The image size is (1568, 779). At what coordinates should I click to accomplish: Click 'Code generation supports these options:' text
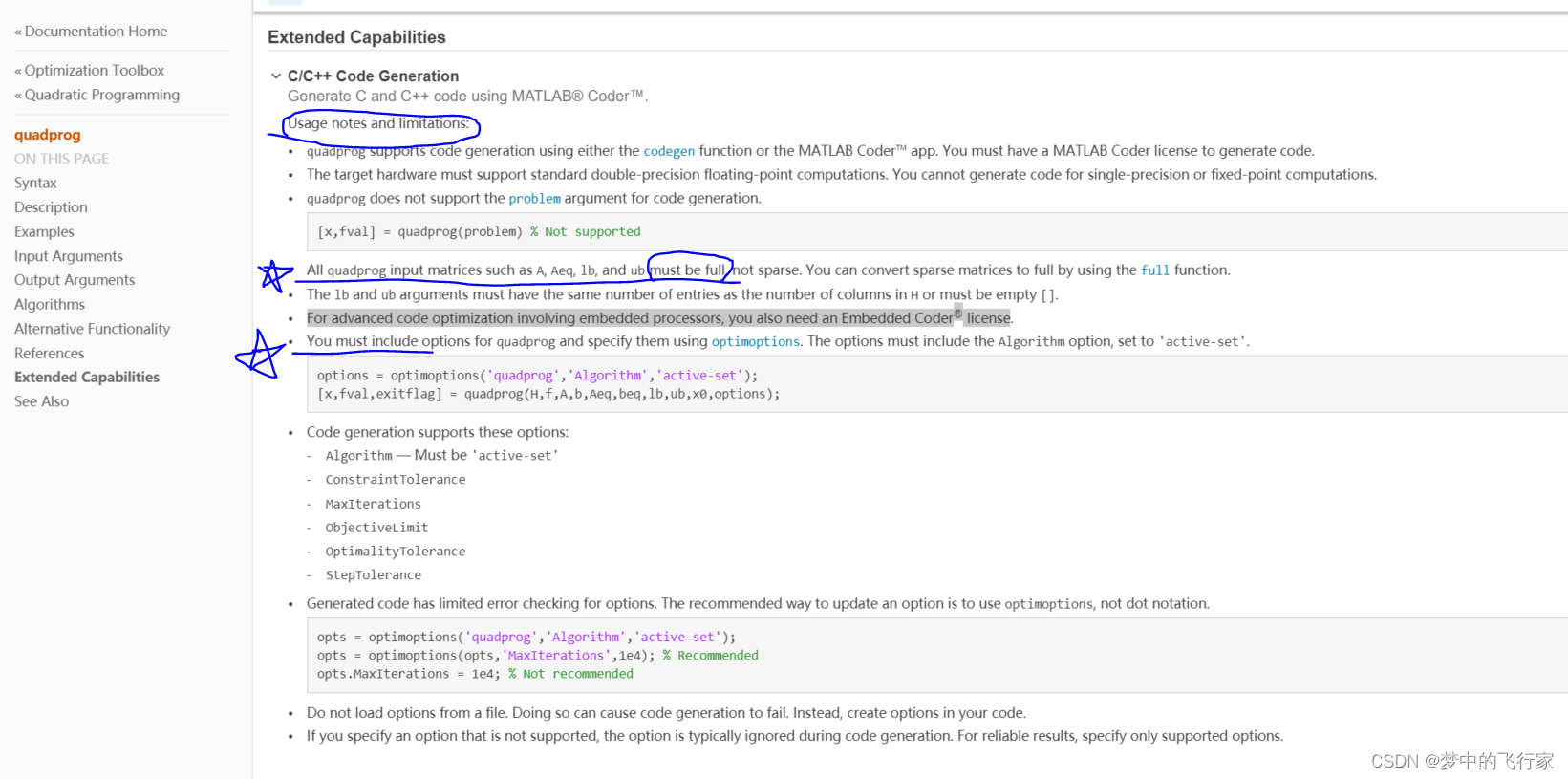438,432
